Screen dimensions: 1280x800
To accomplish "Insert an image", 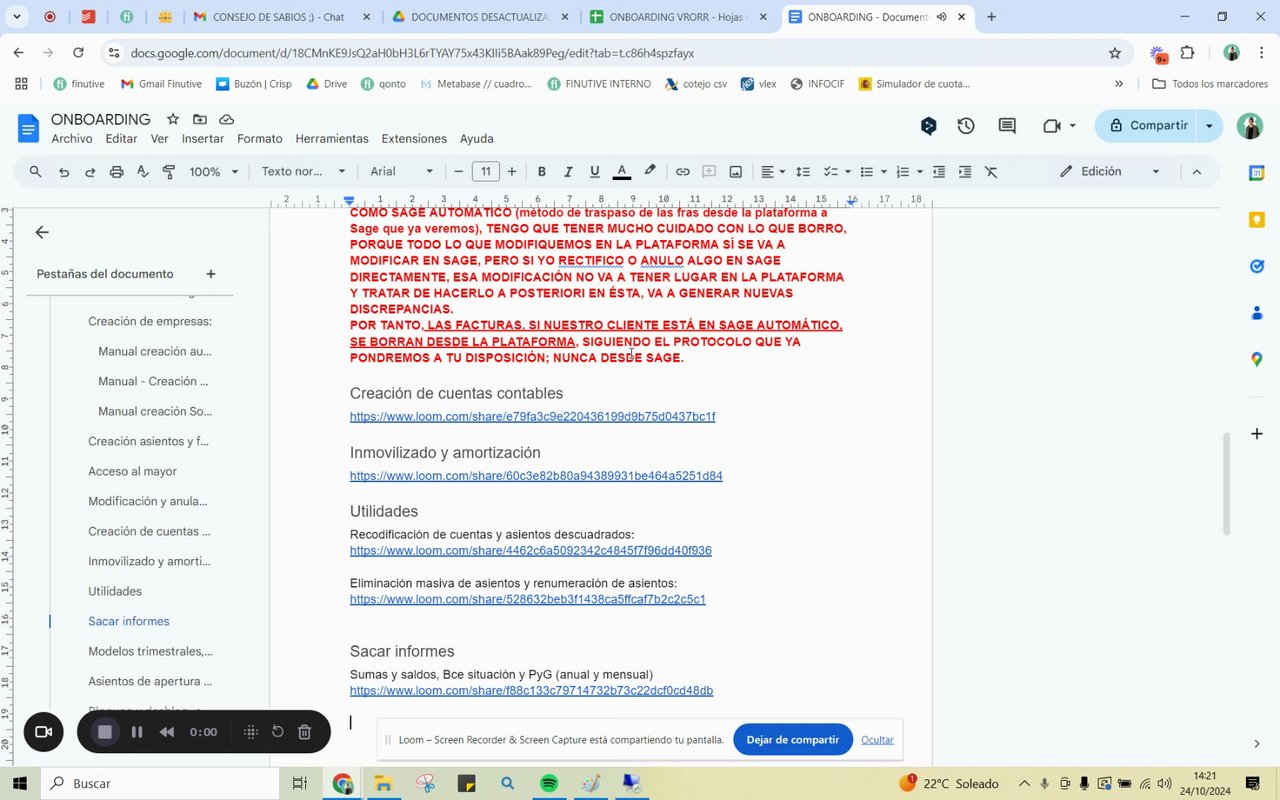I will pyautogui.click(x=736, y=172).
